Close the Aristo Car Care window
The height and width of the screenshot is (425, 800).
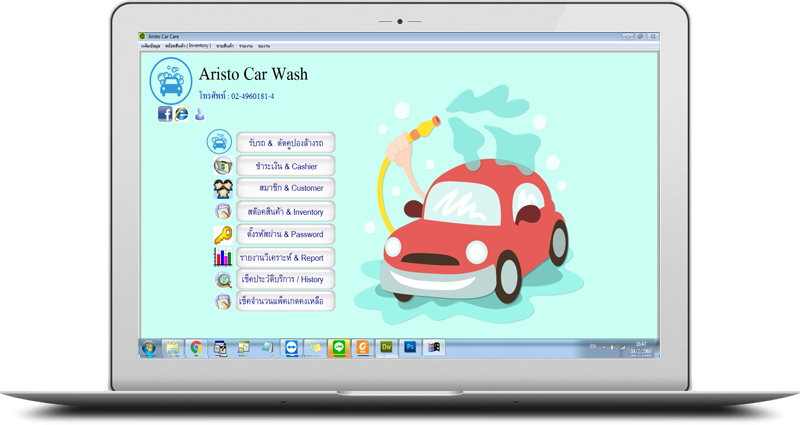[x=653, y=37]
